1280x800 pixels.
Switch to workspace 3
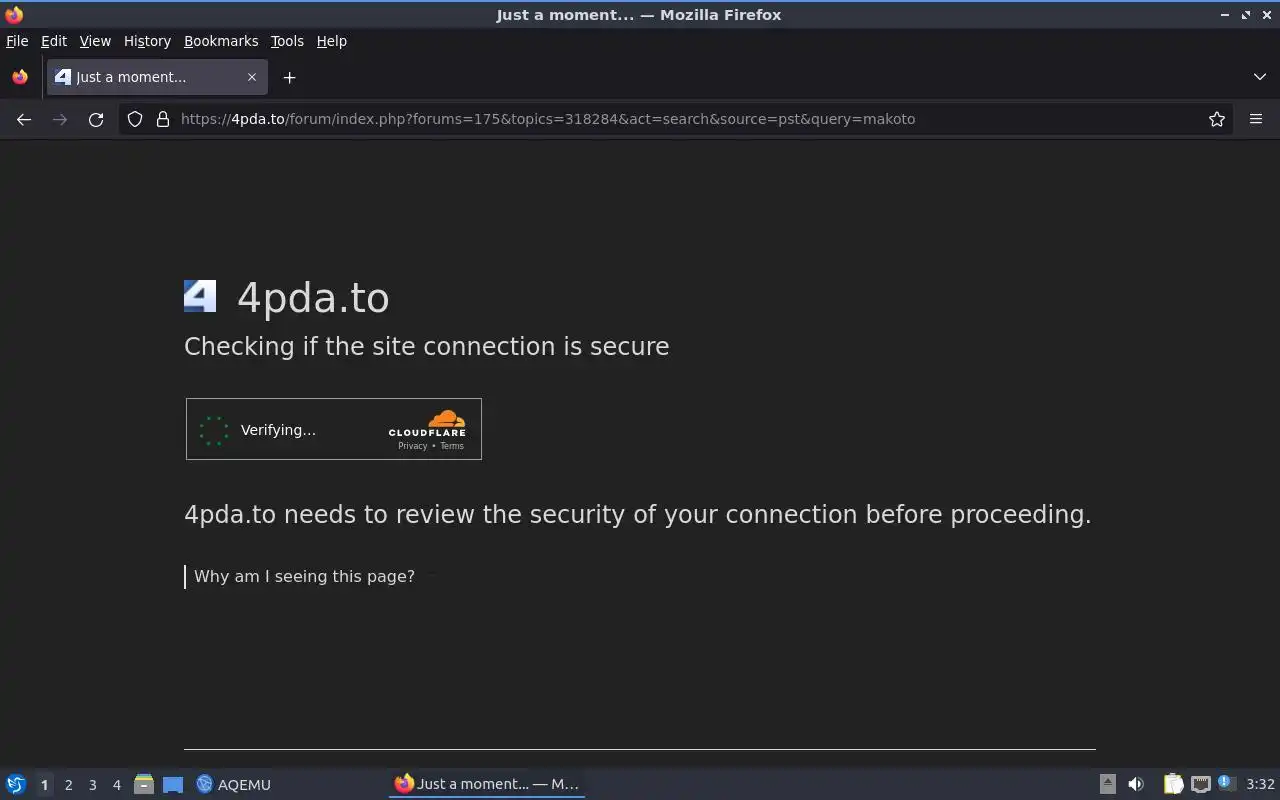click(92, 785)
